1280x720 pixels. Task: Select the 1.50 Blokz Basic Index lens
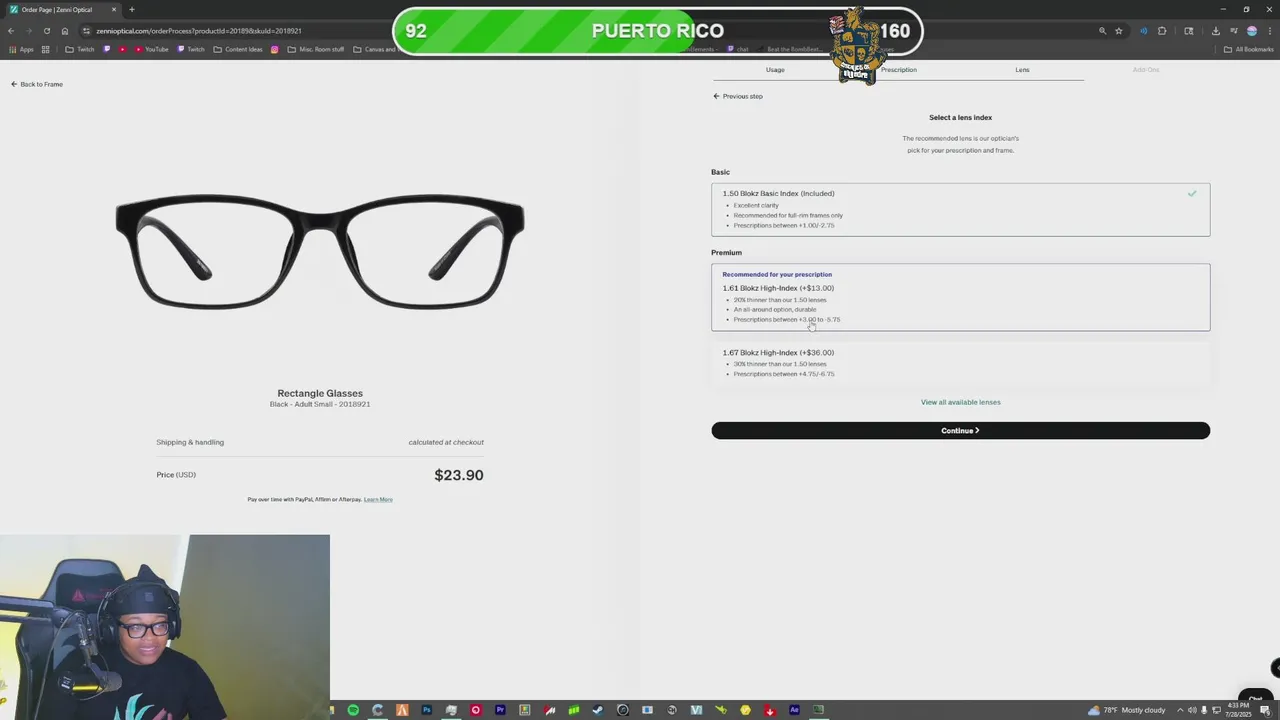point(960,209)
